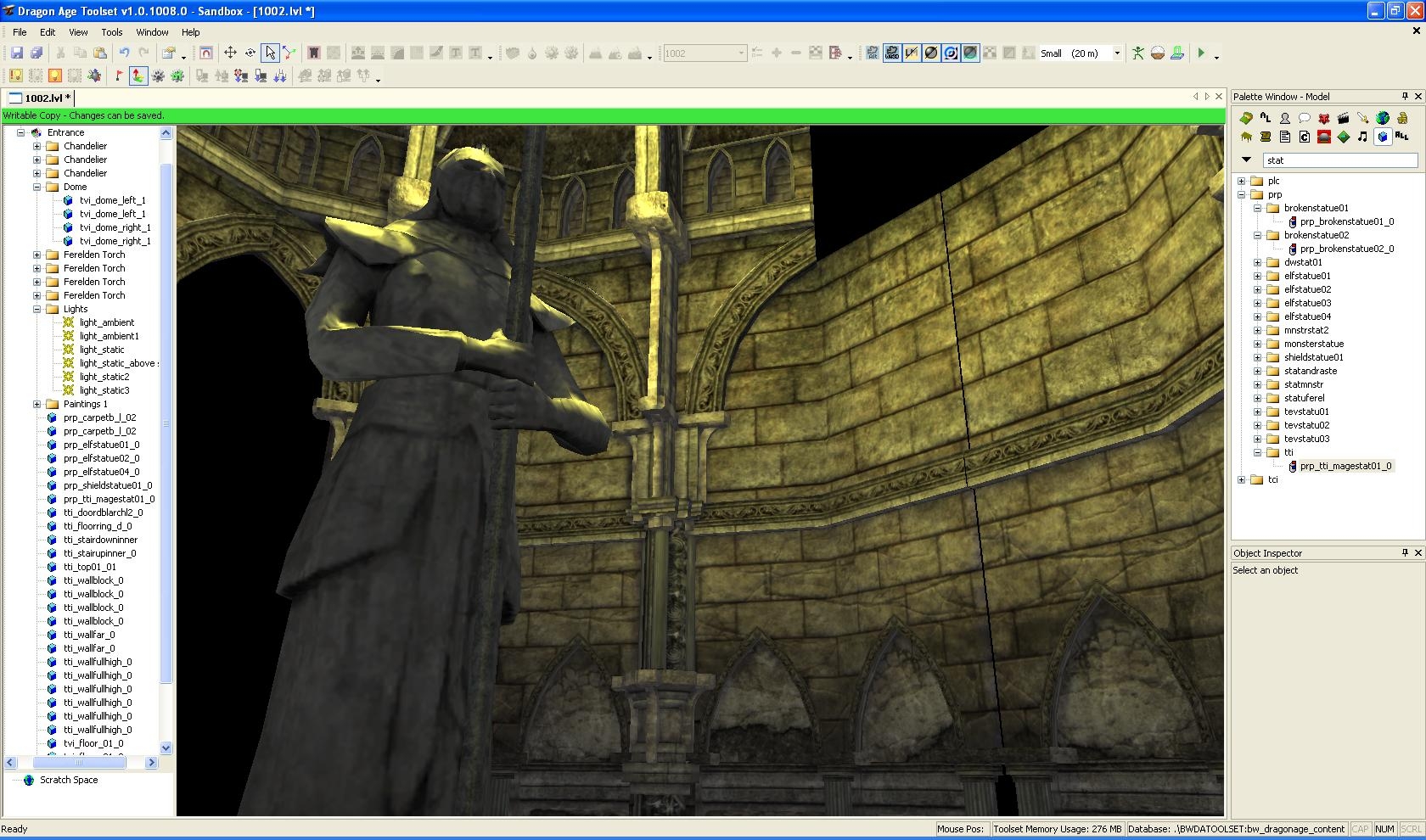The width and height of the screenshot is (1426, 840).
Task: Select the blue cube model icon in the palette
Action: tap(1383, 137)
